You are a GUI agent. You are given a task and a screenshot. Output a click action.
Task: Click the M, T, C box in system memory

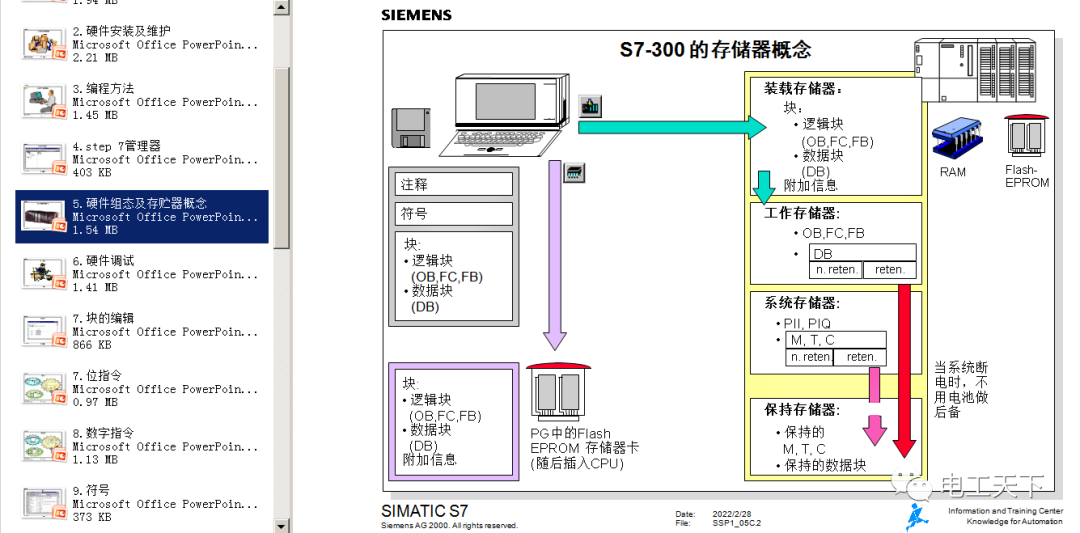pos(835,340)
